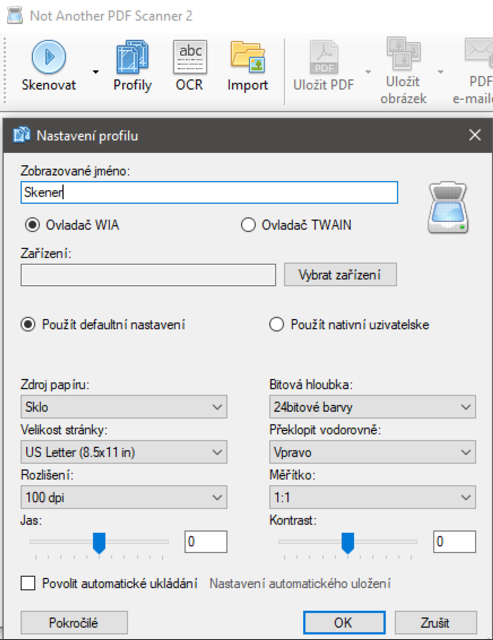Viewport: 493px width, 640px height.
Task: Select the Ovladač TWAIN radio button
Action: pos(248,225)
